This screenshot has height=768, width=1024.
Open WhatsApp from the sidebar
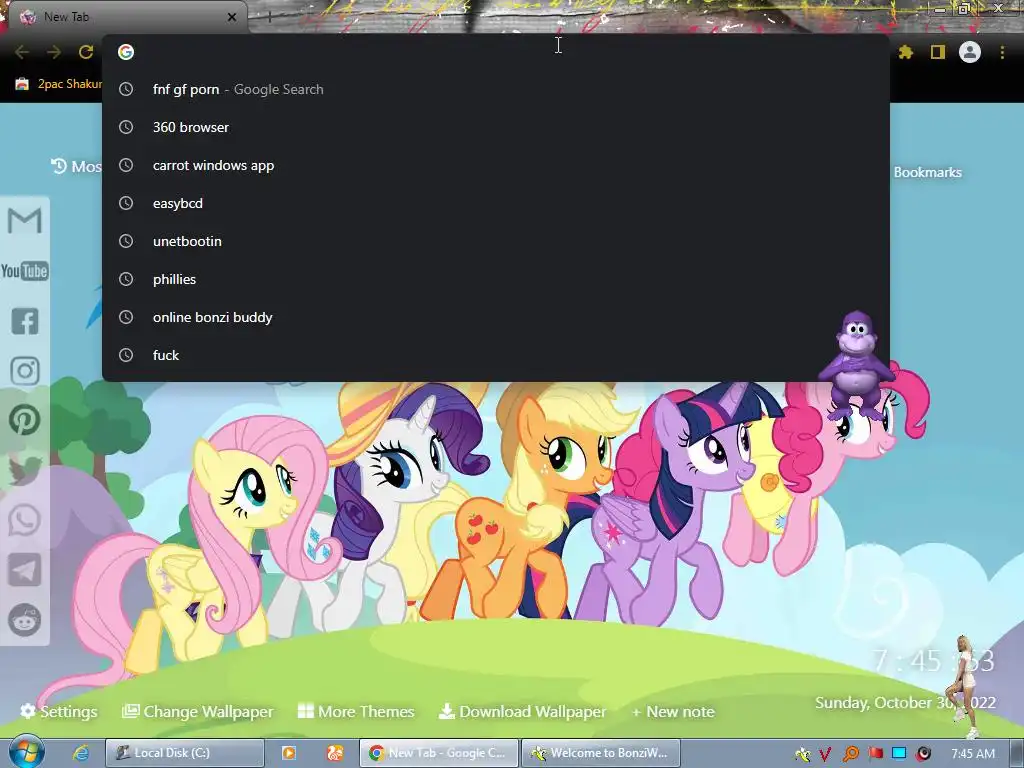25,520
